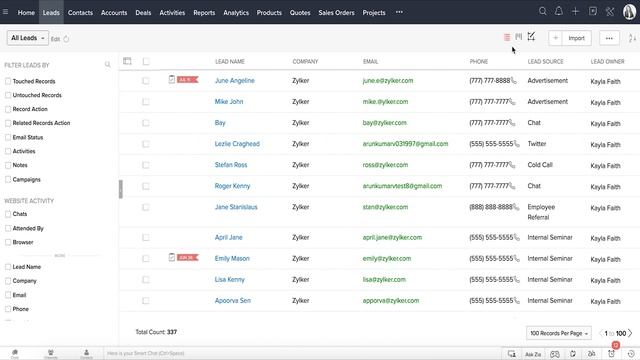Open the notifications bell
The width and height of the screenshot is (640, 360).
click(558, 11)
